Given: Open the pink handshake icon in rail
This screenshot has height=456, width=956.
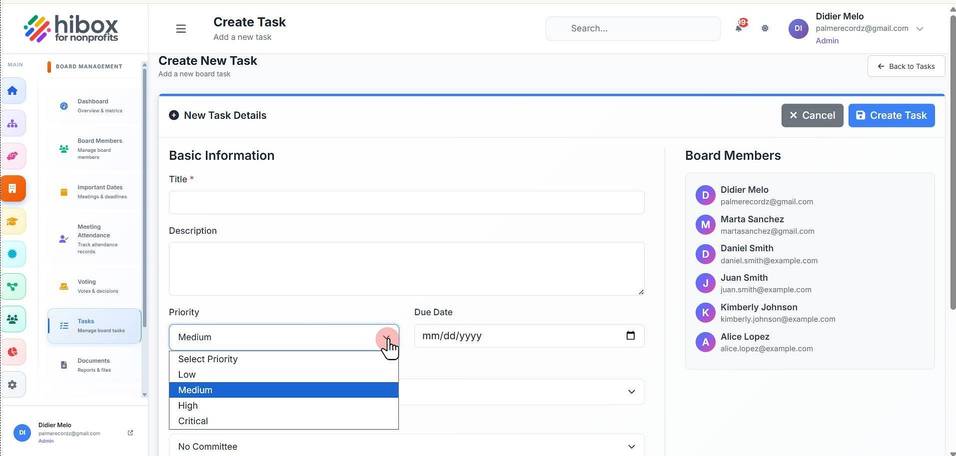Looking at the screenshot, I should [x=12, y=156].
